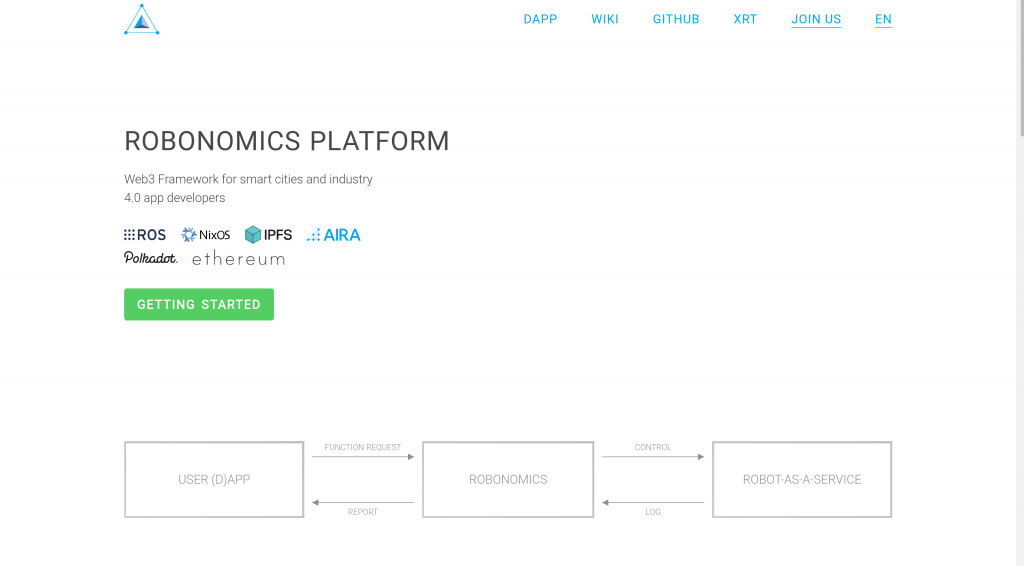Click the Polkadot logo
Image resolution: width=1024 pixels, height=566 pixels.
click(x=151, y=259)
